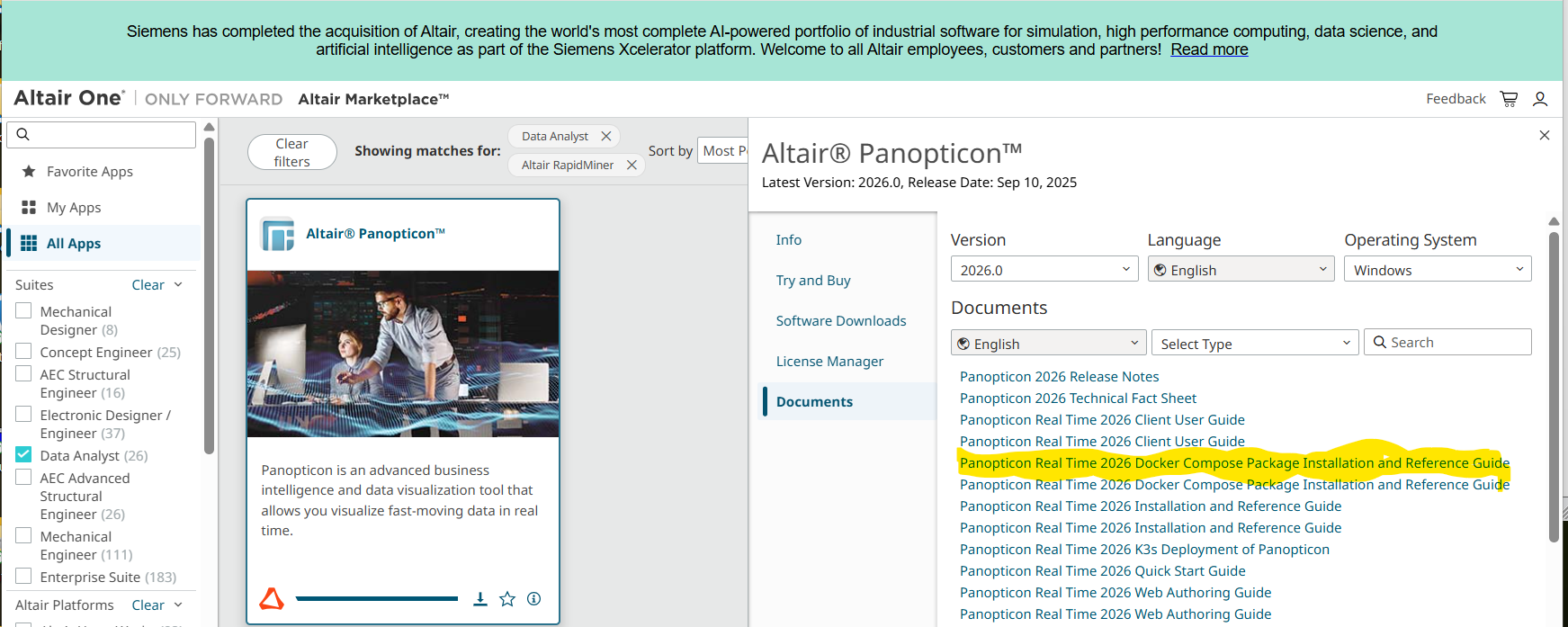Follow the Read more link in banner

point(1209,49)
